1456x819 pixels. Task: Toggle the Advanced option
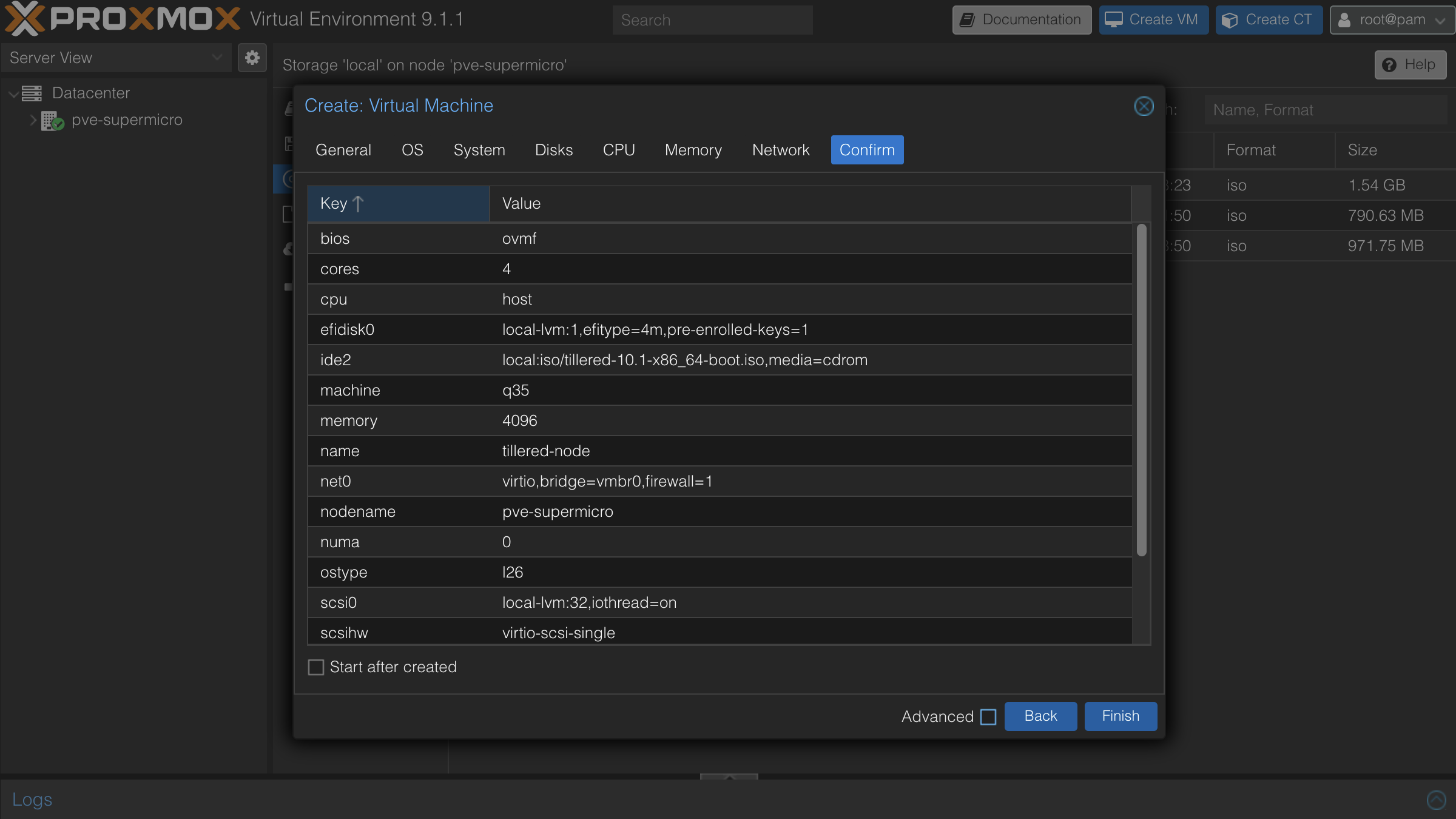click(x=988, y=716)
